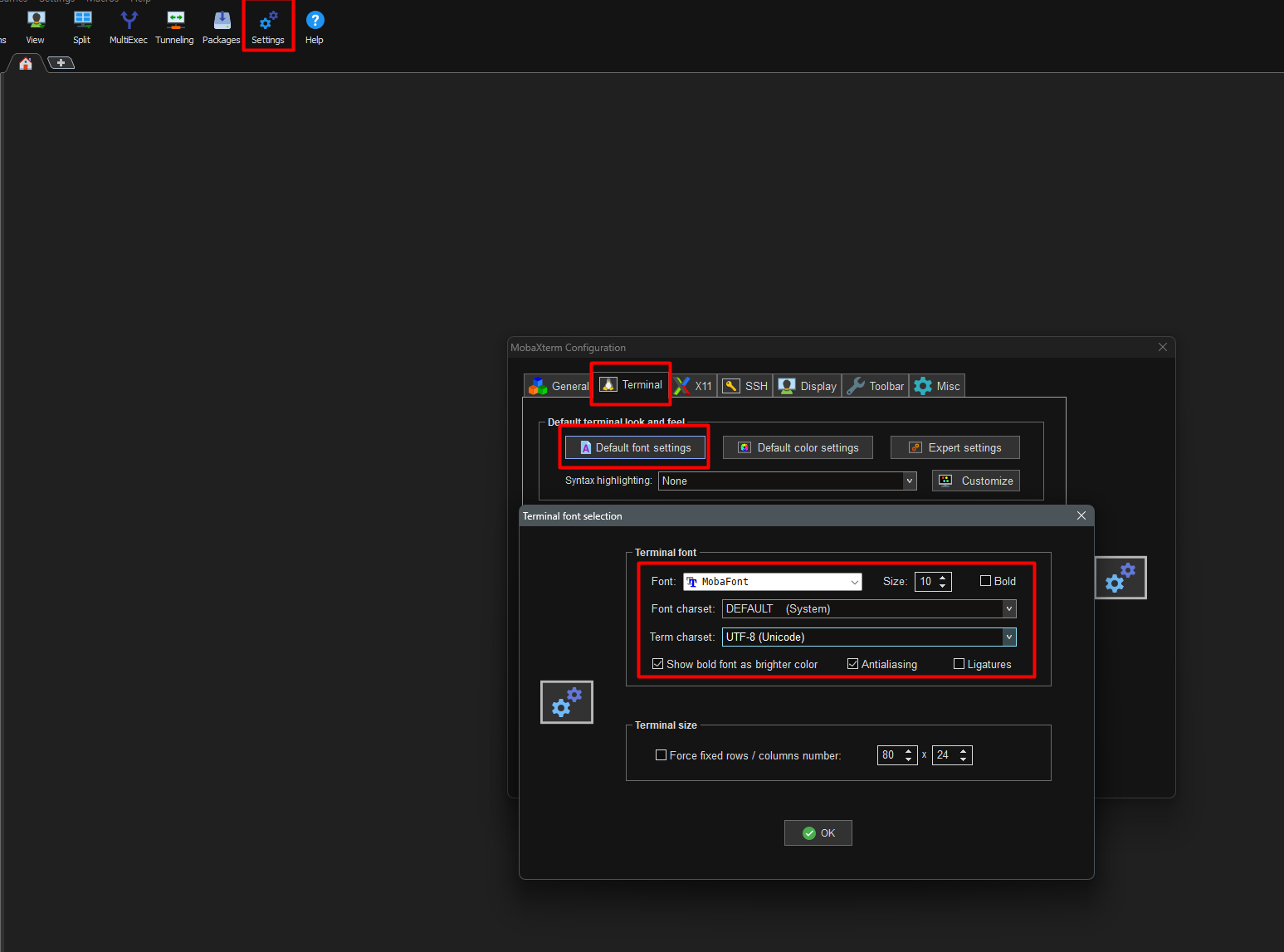1284x952 pixels.
Task: Expand the Font charset dropdown
Action: (1009, 609)
